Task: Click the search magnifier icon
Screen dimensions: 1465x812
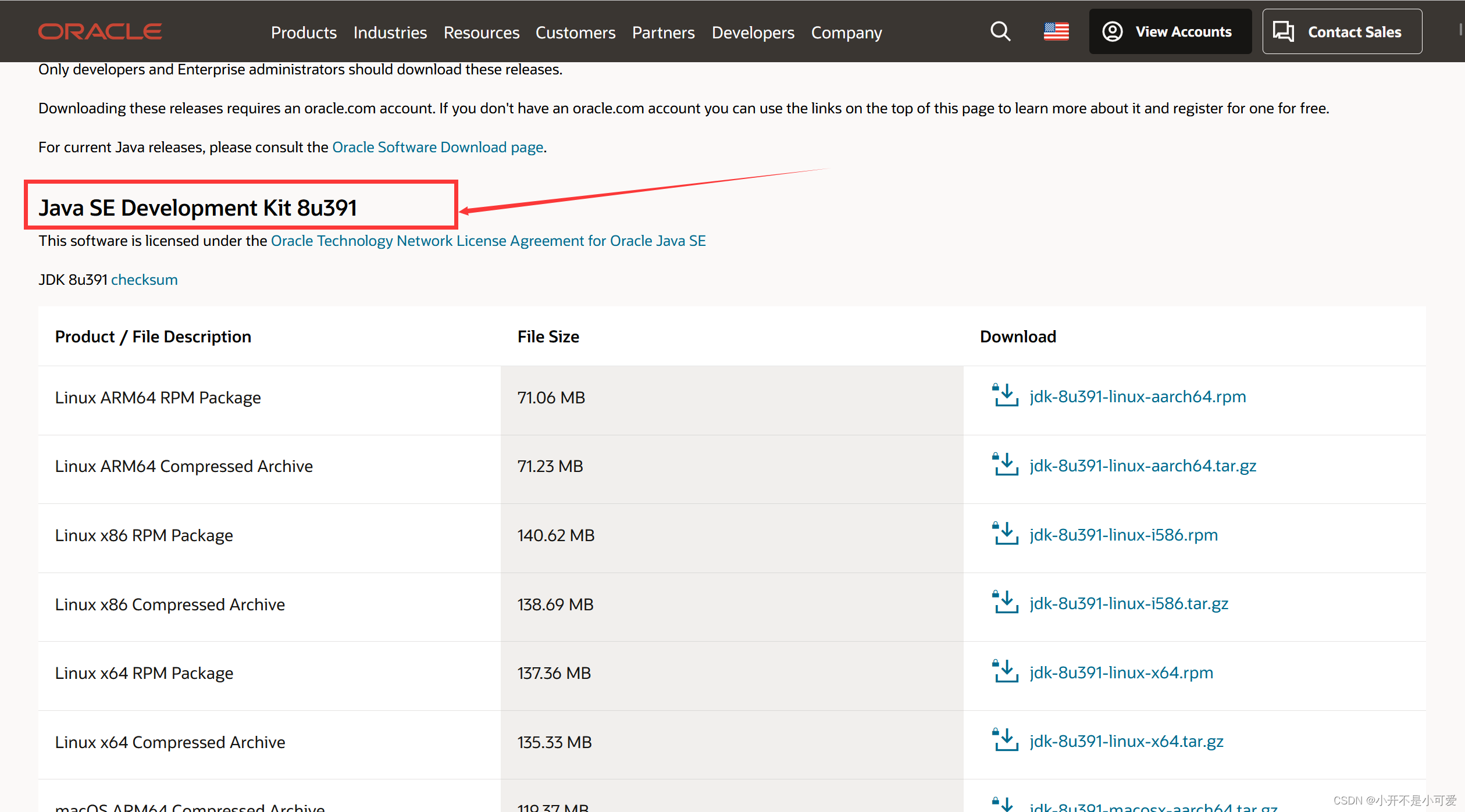Action: 1000,31
